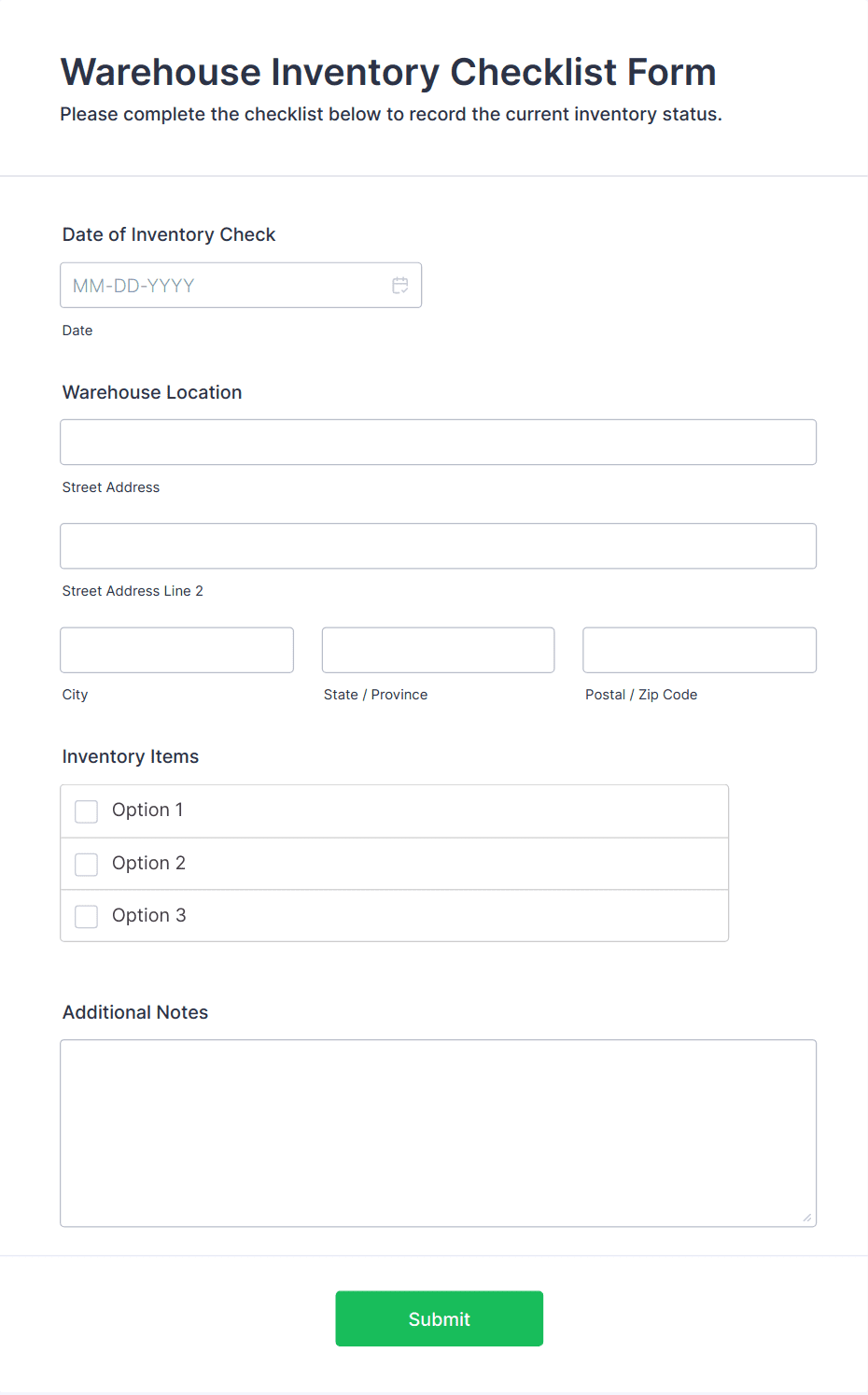Click the 'Inventory Items' section label
The image size is (868, 1395).
pos(131,757)
